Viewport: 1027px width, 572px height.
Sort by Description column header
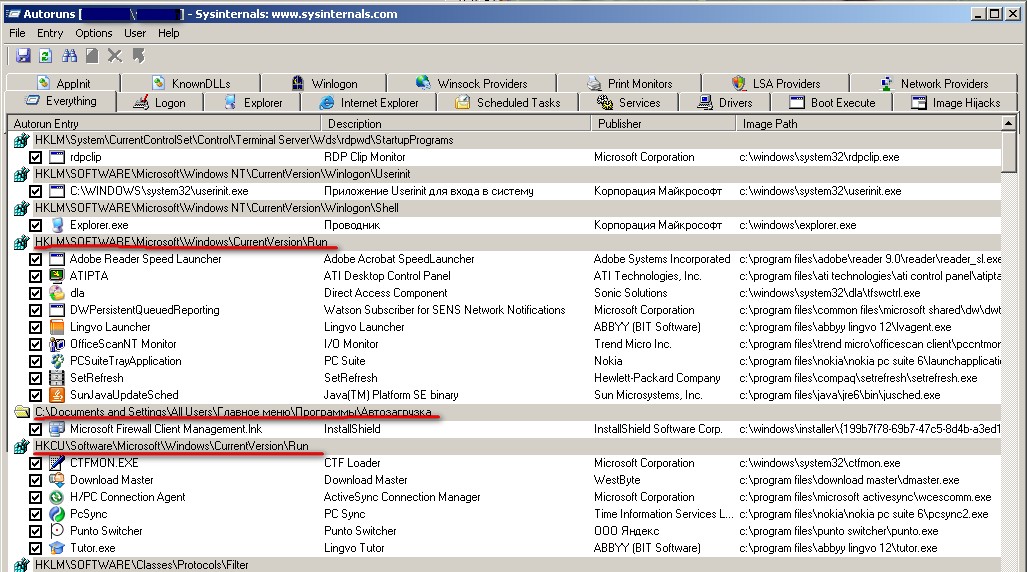(456, 123)
